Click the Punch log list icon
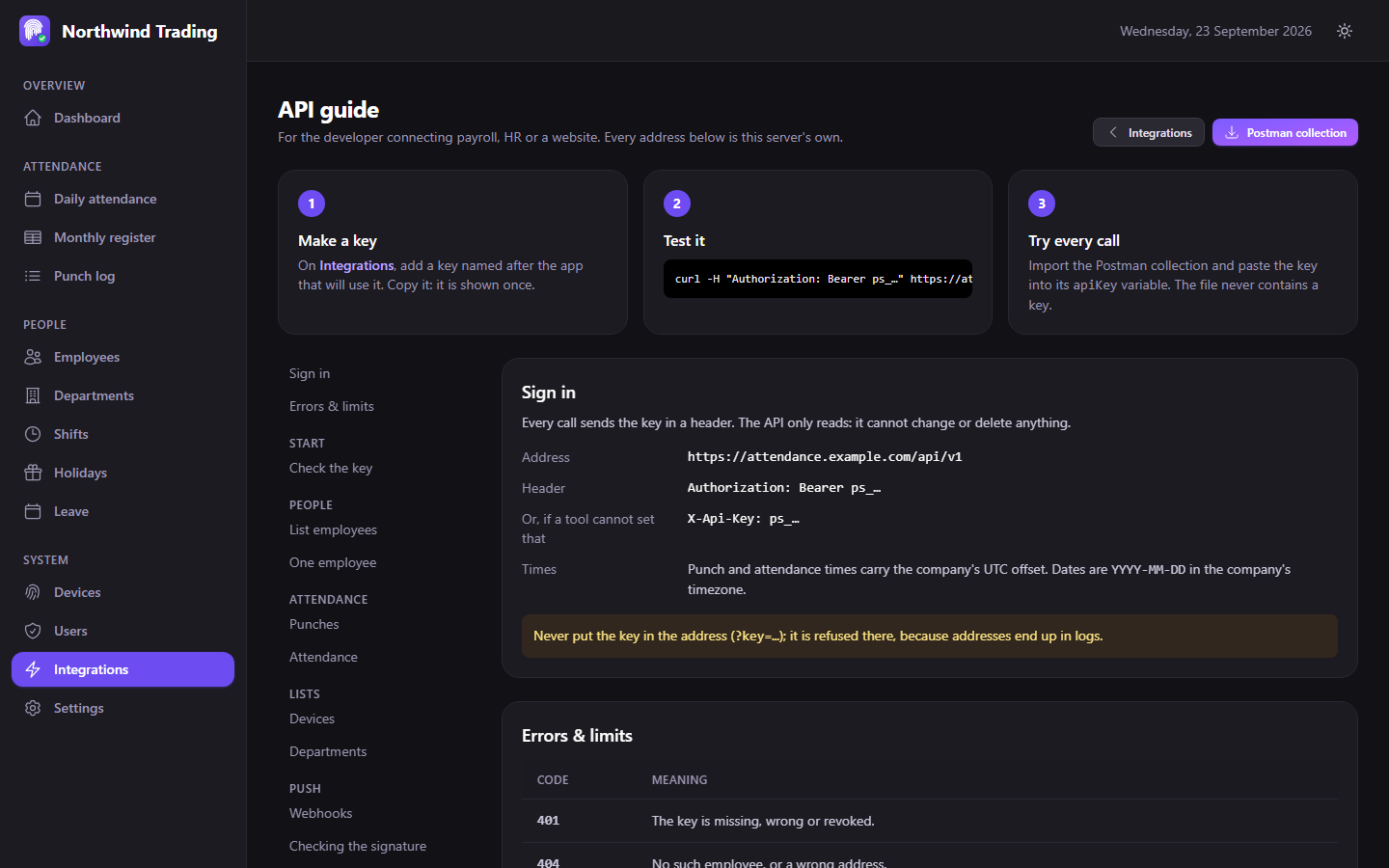Viewport: 1389px width, 868px height. [x=33, y=276]
